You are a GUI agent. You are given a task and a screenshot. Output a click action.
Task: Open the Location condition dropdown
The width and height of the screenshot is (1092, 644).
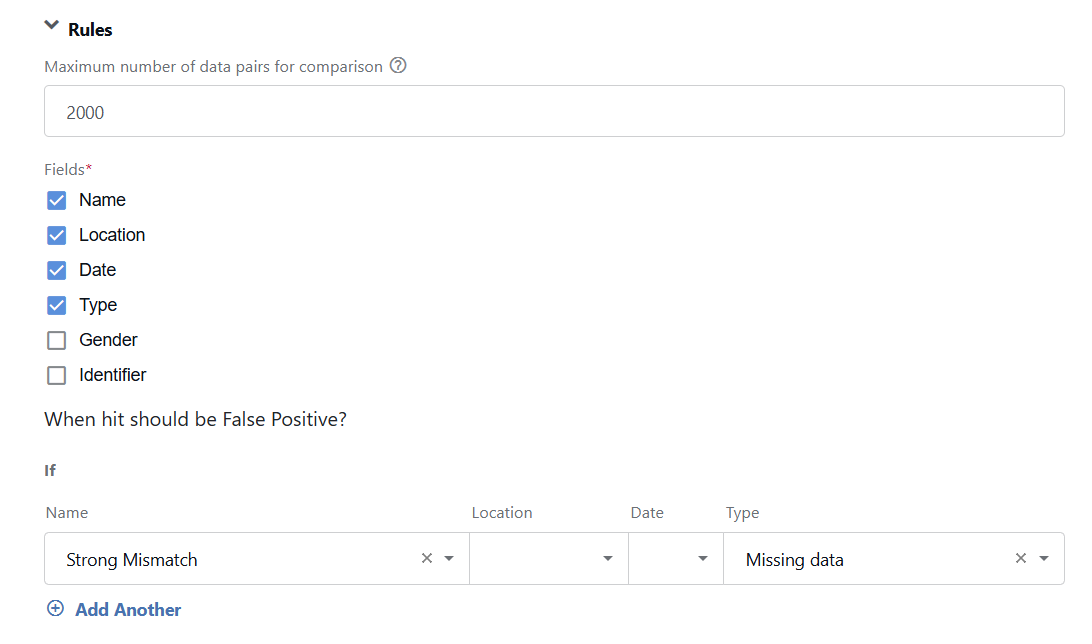coord(549,558)
